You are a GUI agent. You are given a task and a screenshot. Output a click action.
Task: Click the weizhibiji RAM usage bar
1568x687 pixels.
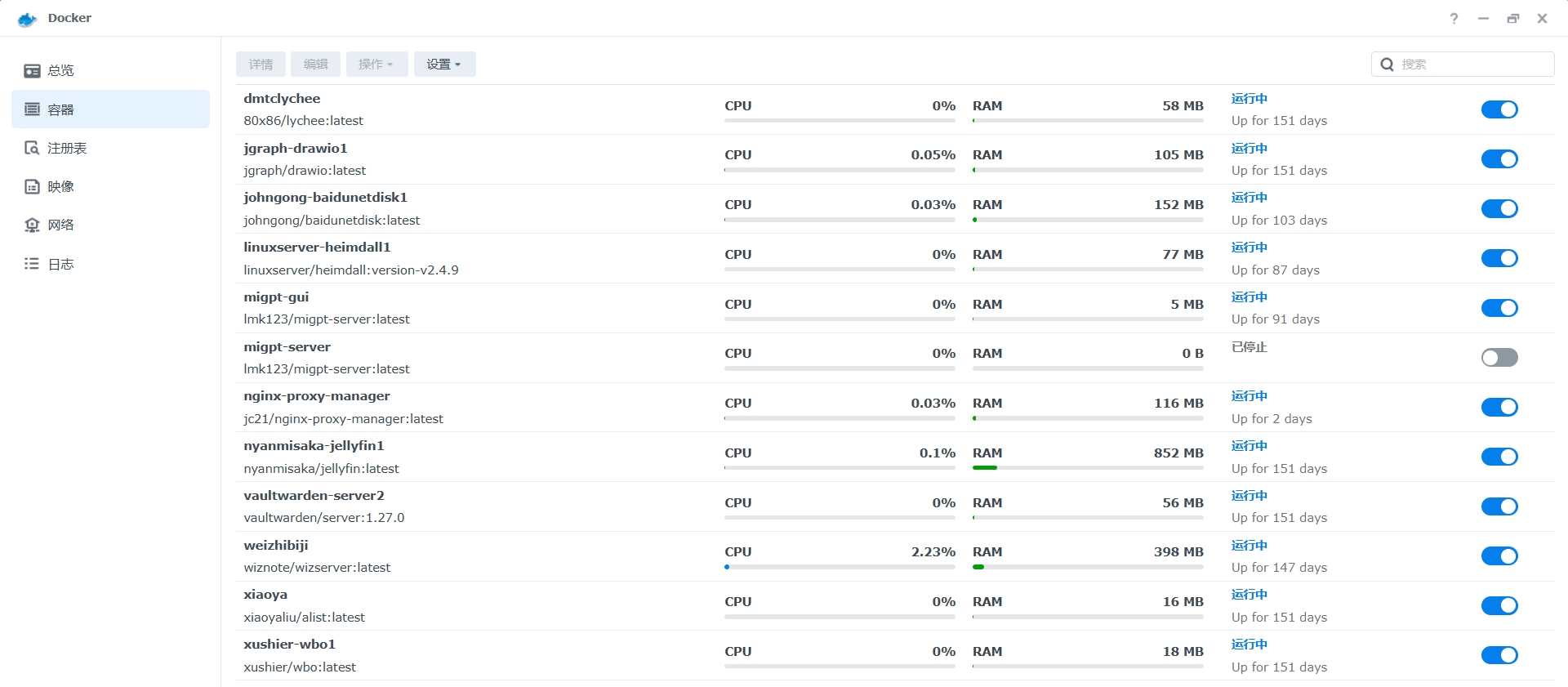coord(1088,567)
